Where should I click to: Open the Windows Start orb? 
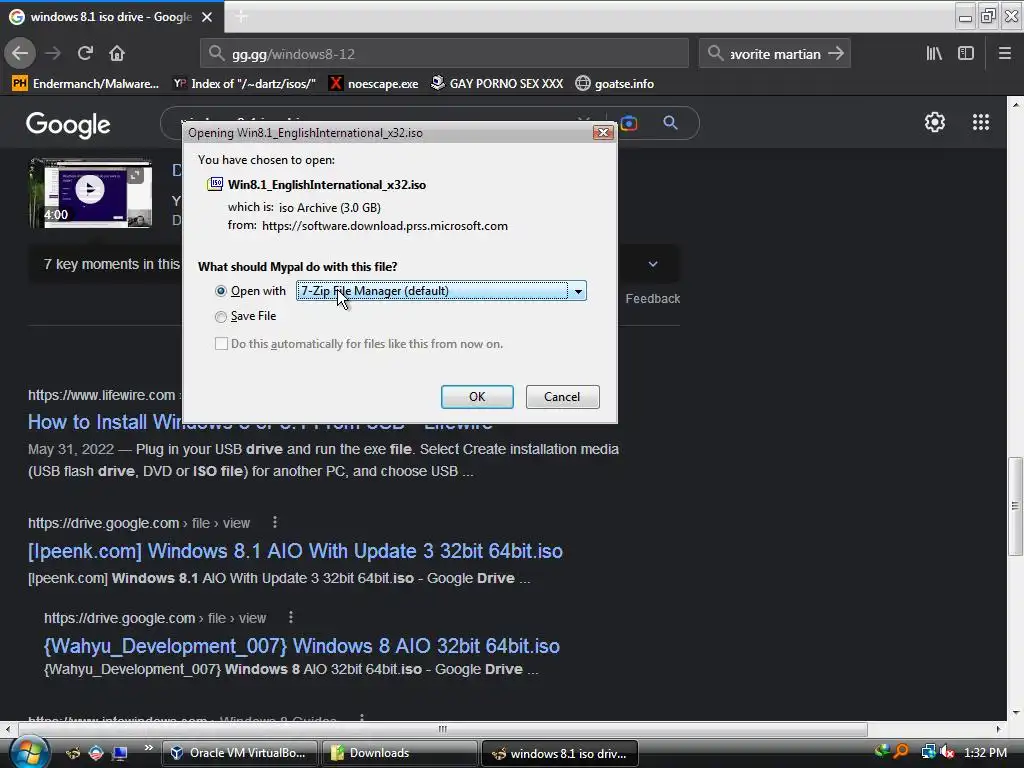[x=27, y=752]
